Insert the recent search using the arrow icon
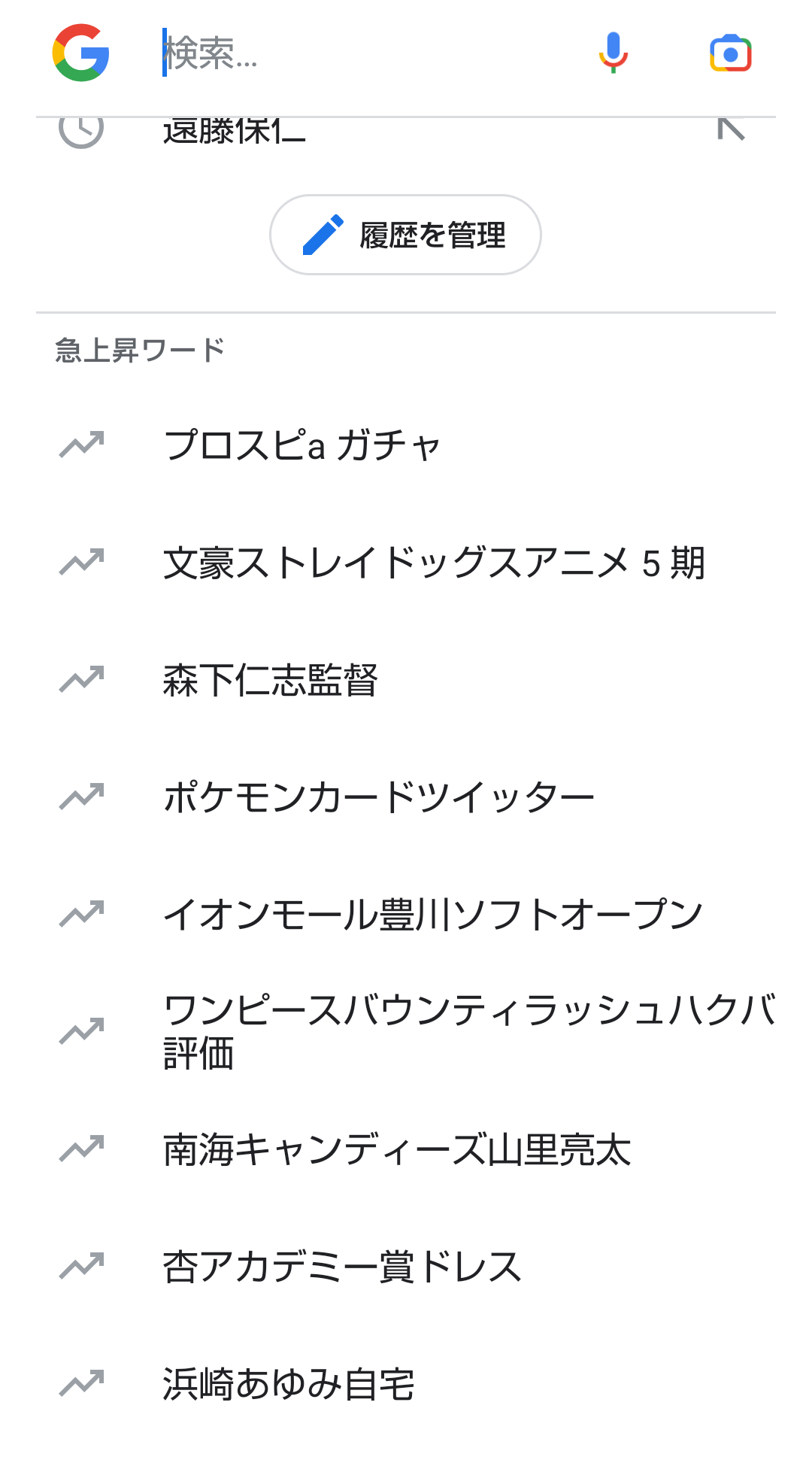This screenshot has width=812, height=1460. tap(731, 130)
